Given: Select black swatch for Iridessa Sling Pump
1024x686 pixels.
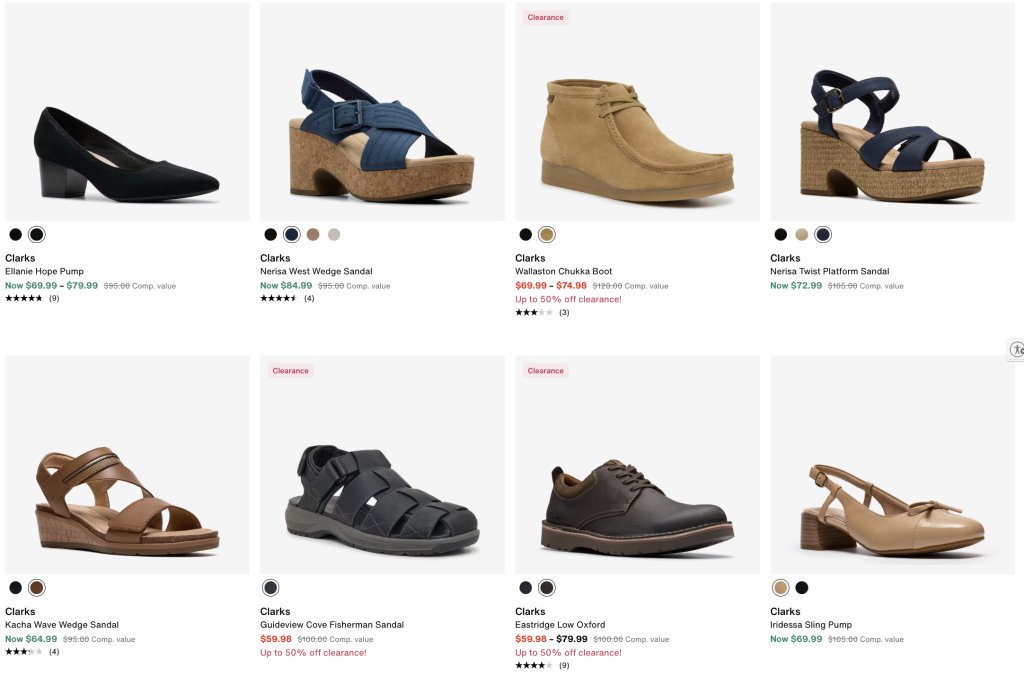Looking at the screenshot, I should click(x=801, y=588).
